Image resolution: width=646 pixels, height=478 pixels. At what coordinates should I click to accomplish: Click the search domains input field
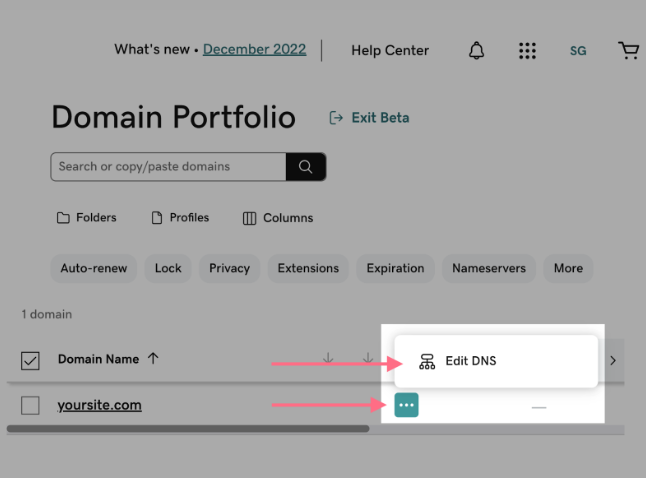click(168, 166)
